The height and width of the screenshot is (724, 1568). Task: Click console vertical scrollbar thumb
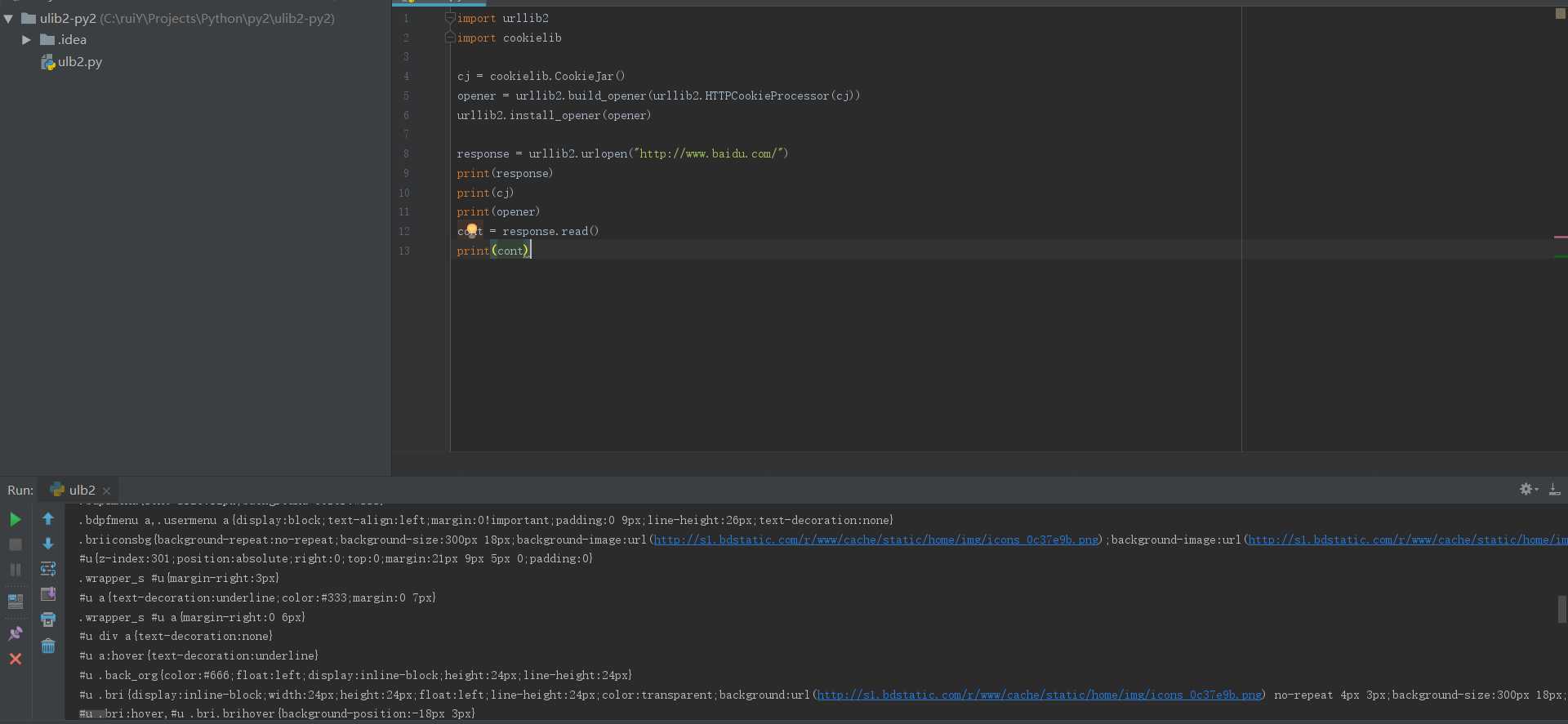(x=1561, y=609)
